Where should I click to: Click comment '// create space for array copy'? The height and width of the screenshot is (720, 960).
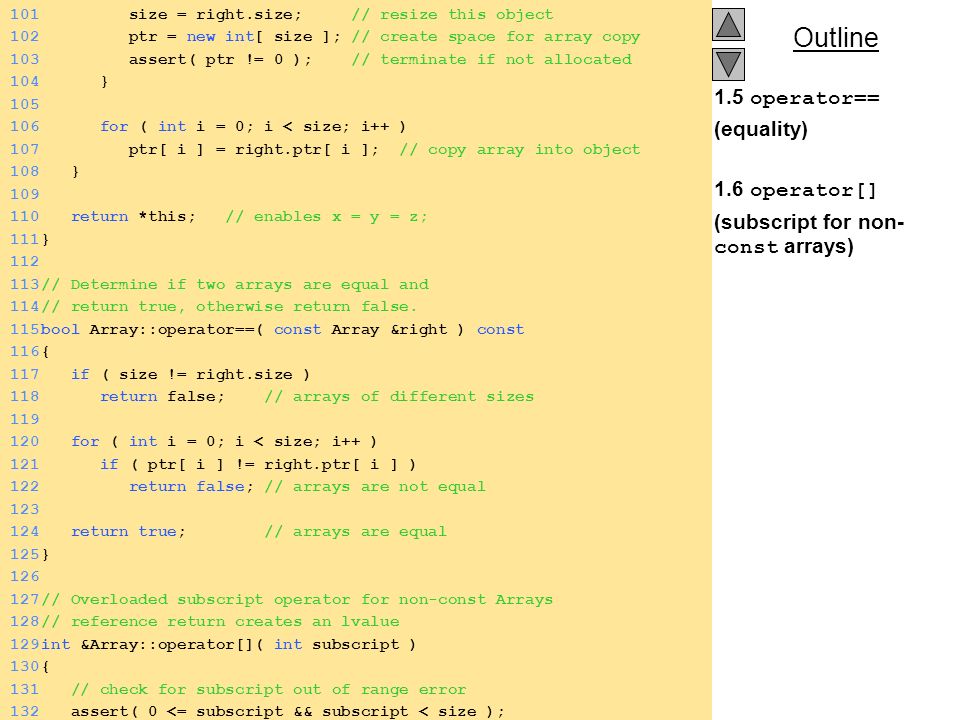point(496,37)
